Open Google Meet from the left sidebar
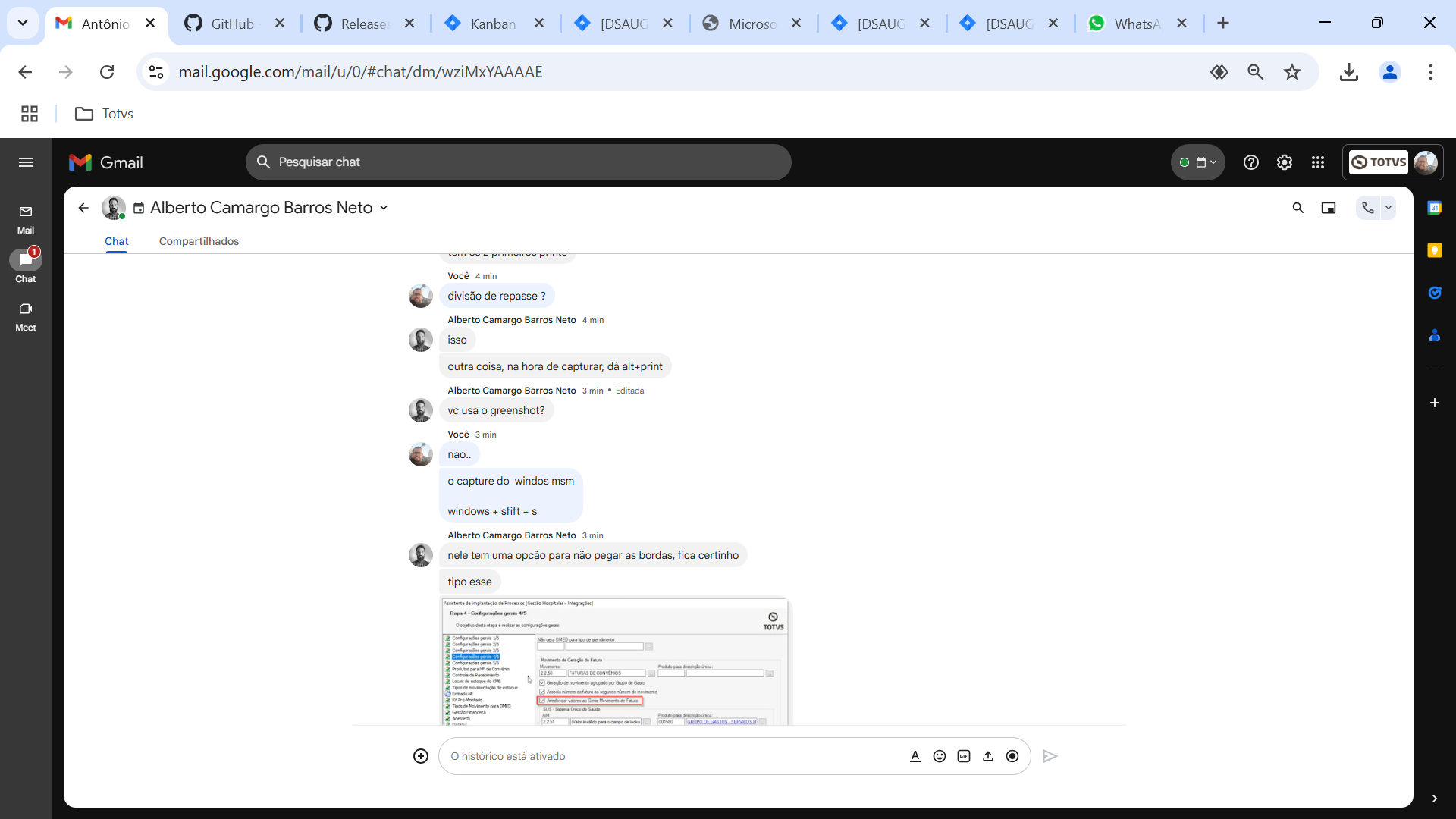The image size is (1456, 819). (26, 316)
